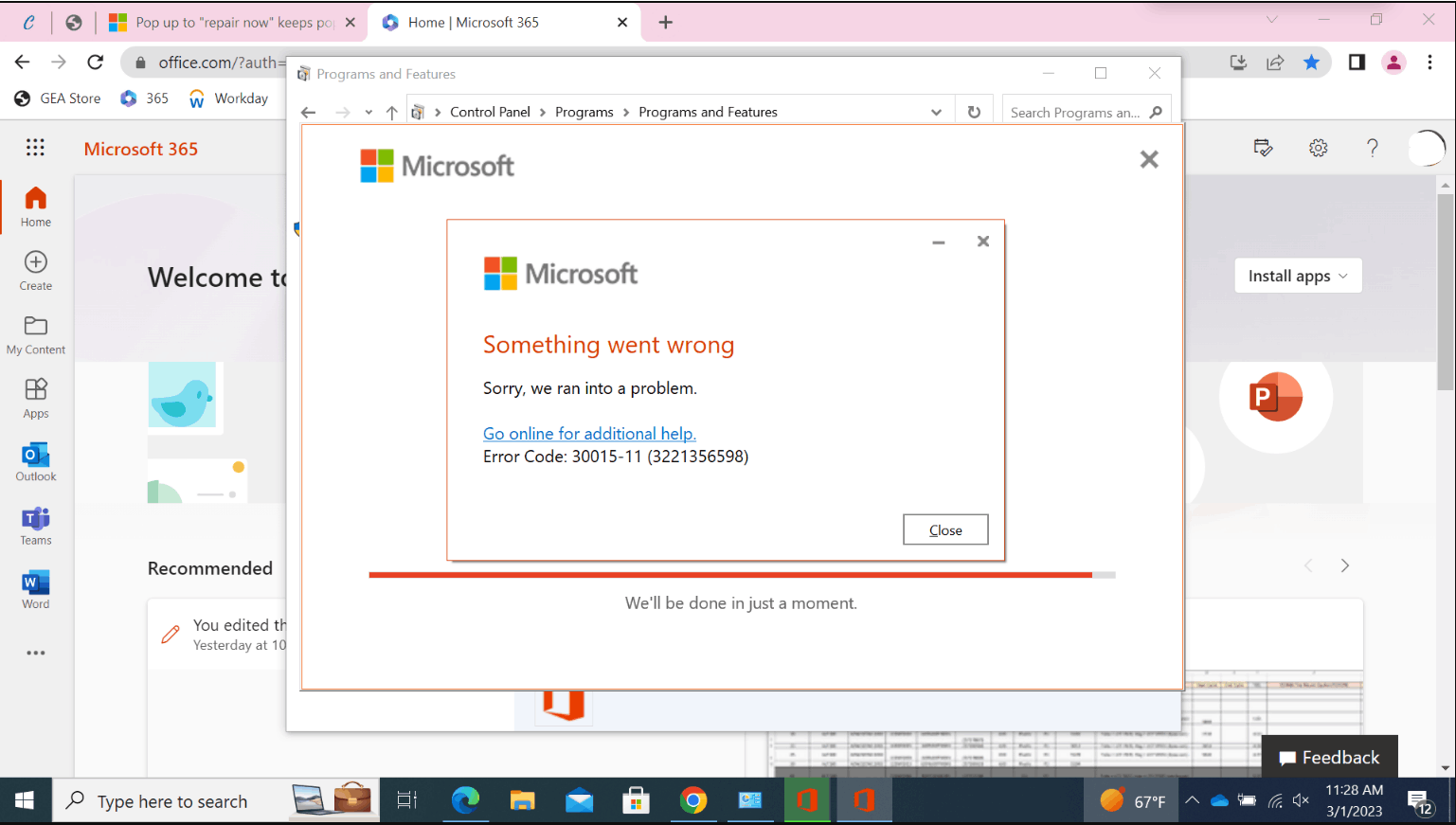Show next recommended items with right chevron

pos(1344,565)
